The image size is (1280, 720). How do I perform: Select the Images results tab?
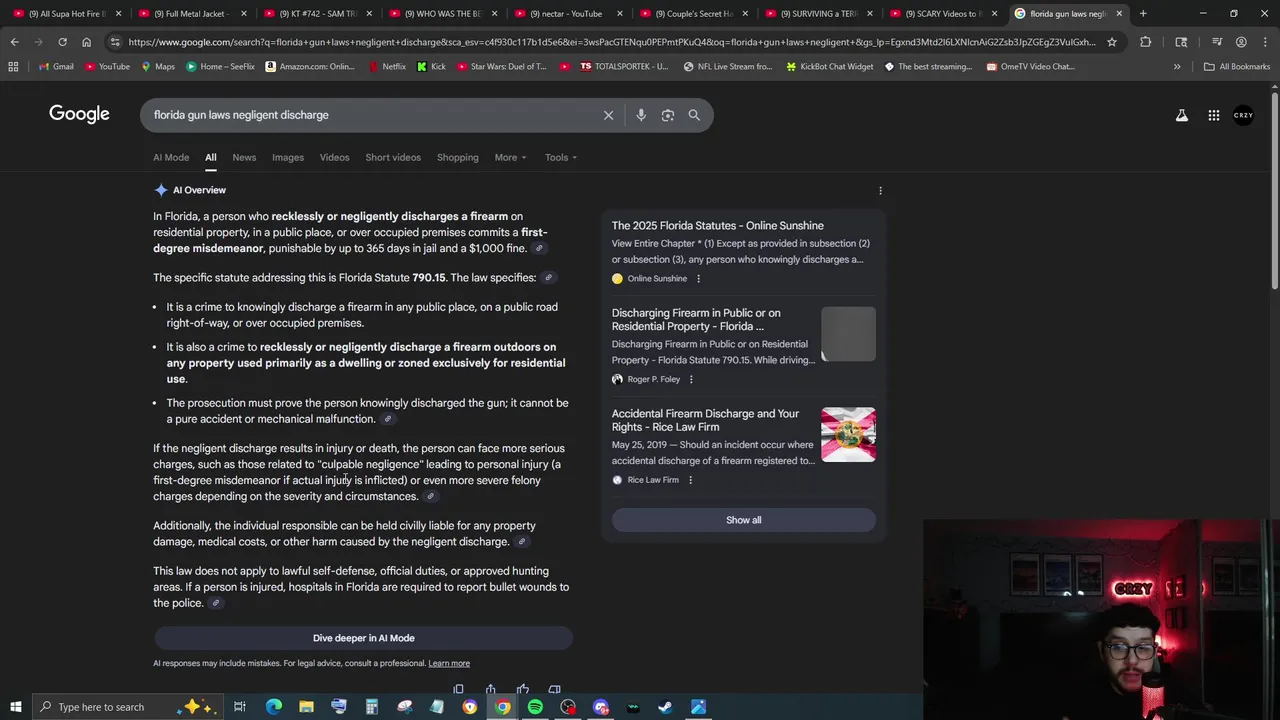coord(288,157)
